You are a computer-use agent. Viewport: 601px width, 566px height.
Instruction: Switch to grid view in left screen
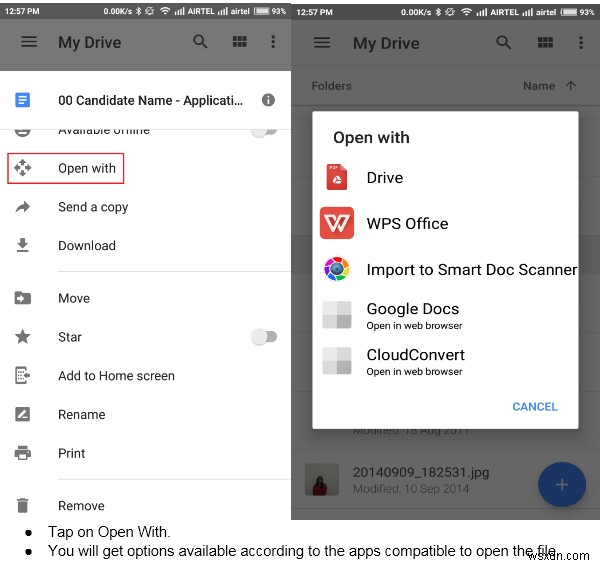240,41
